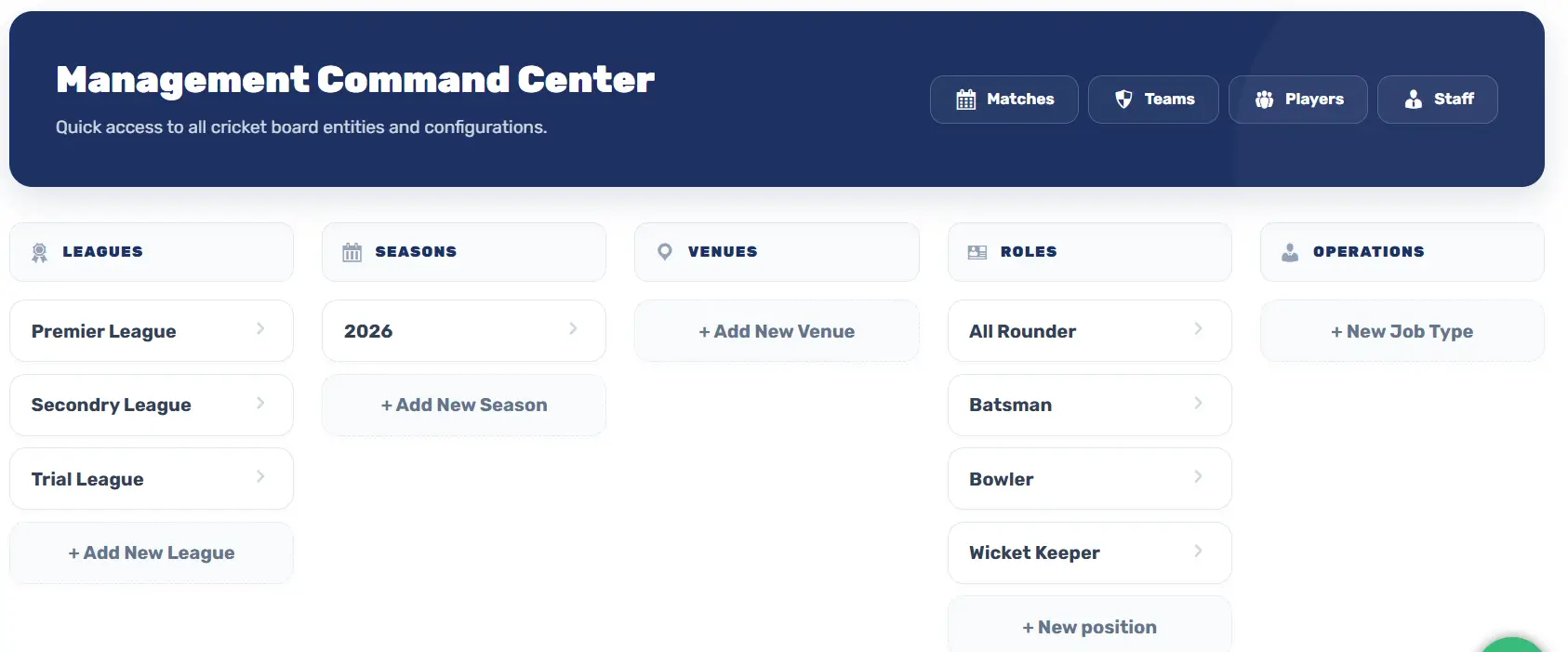Add a new league
This screenshot has height=652, width=1568.
click(x=151, y=553)
